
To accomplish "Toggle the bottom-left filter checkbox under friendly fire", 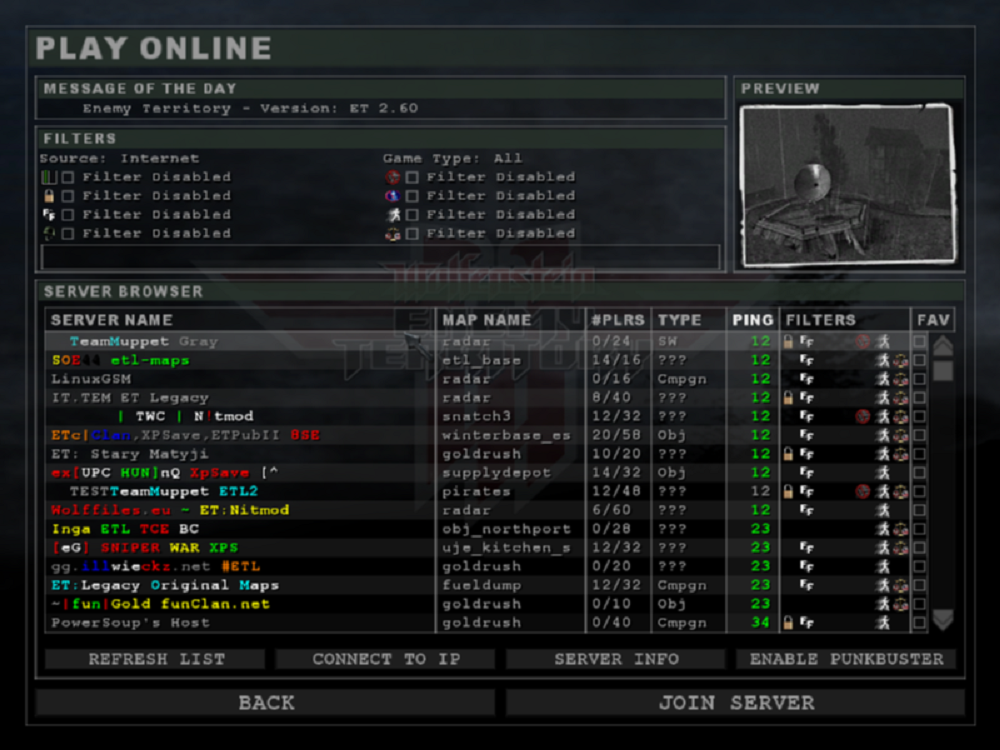I will point(68,233).
